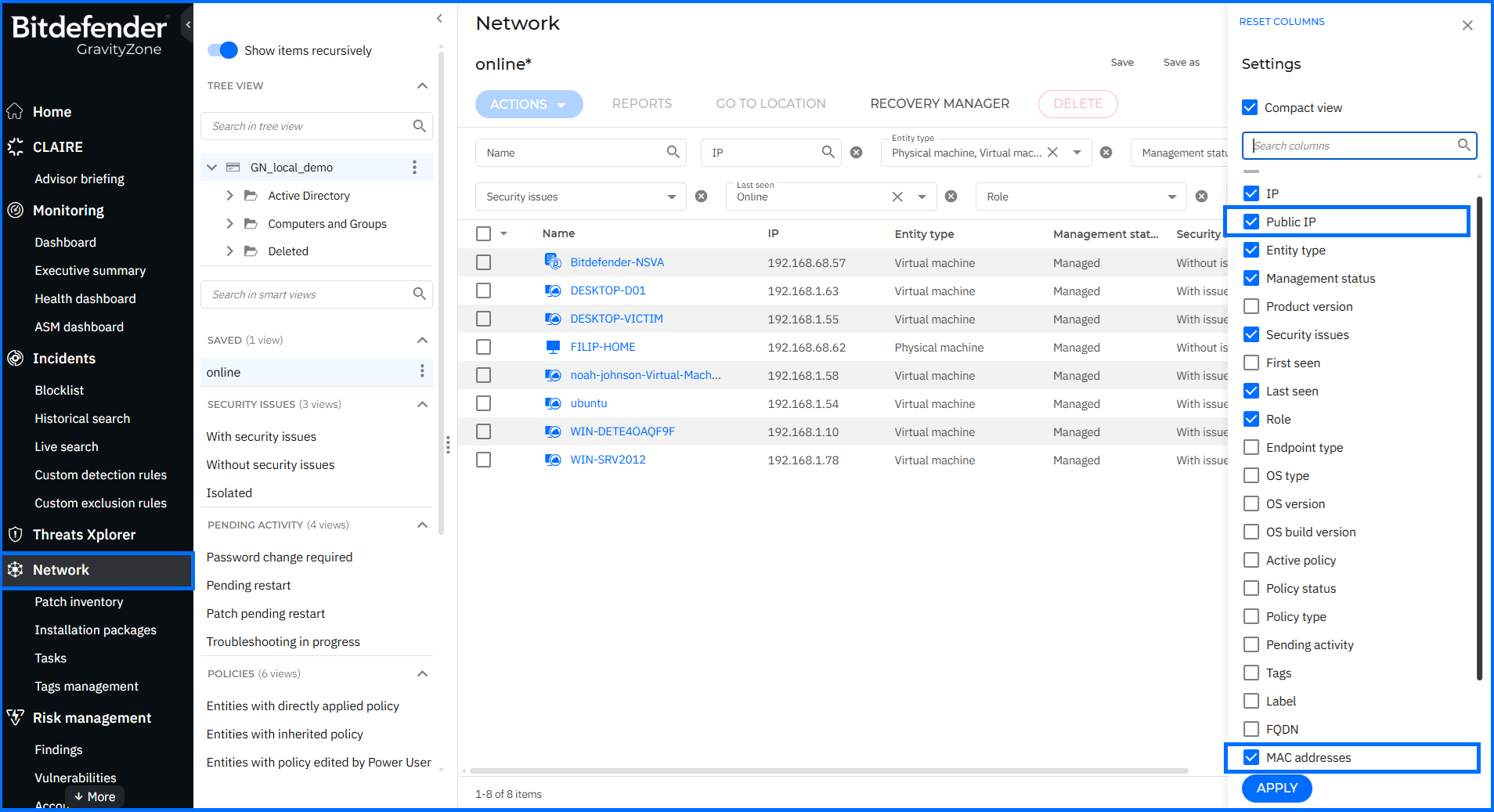Viewport: 1494px width, 812px height.
Task: Click the APPLY button
Action: click(x=1276, y=788)
